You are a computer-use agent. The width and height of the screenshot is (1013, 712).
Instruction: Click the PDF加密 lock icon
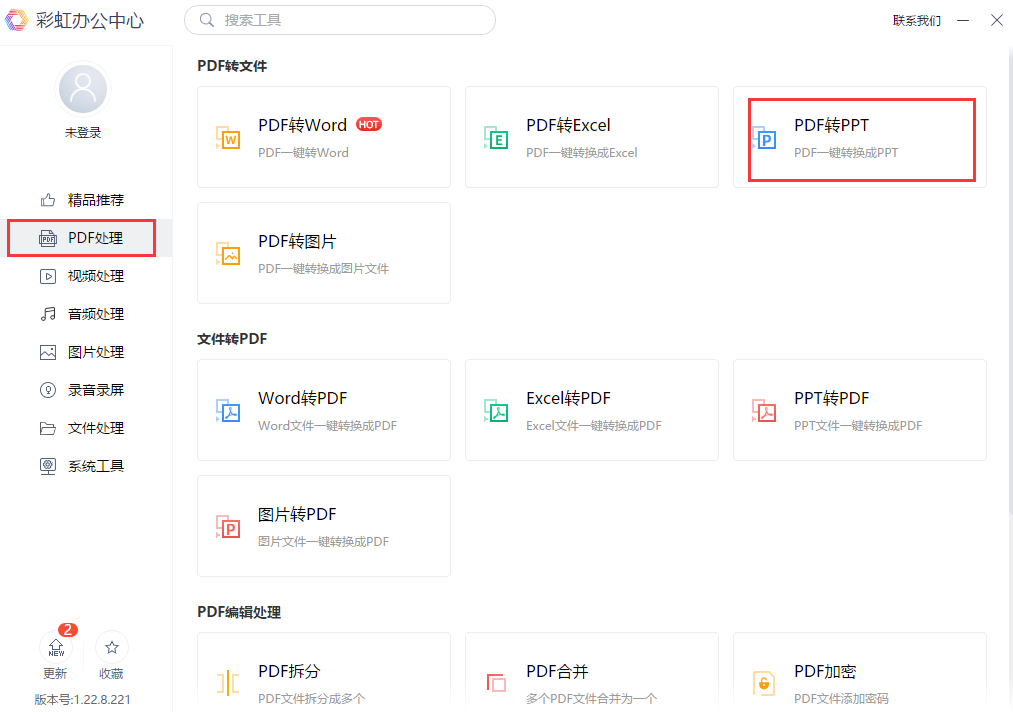pyautogui.click(x=764, y=683)
